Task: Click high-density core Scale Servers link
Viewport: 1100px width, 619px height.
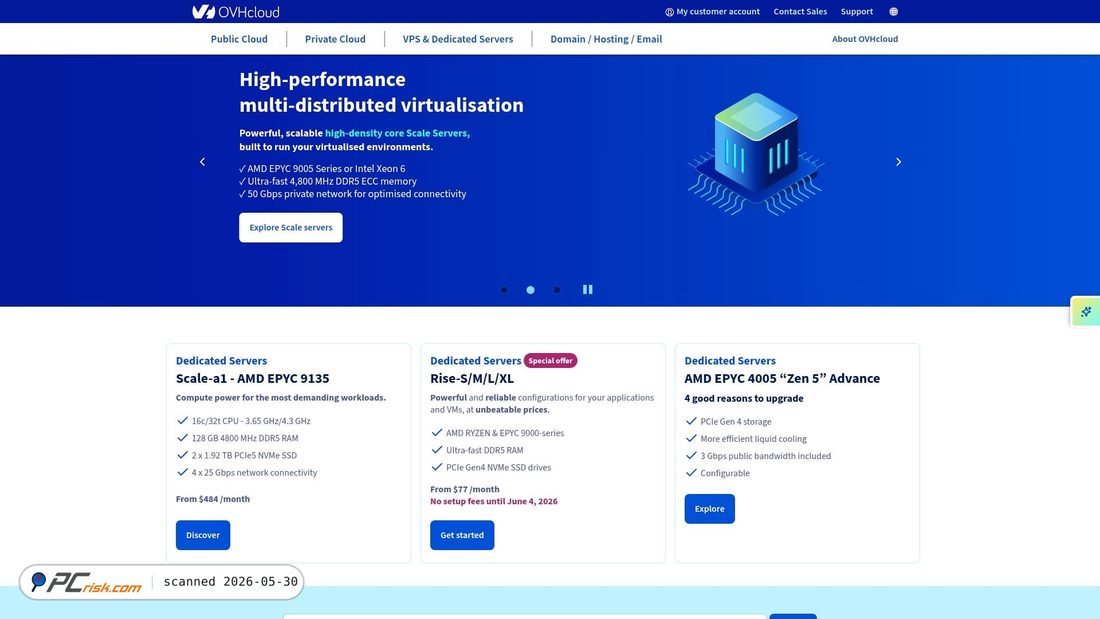Action: click(x=397, y=133)
